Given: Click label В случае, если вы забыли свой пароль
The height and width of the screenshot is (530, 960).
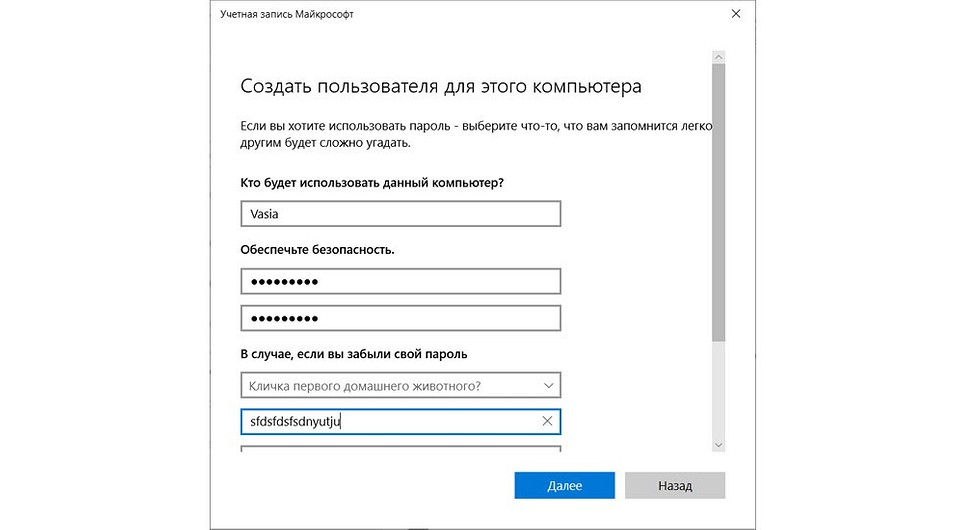Looking at the screenshot, I should 354,354.
